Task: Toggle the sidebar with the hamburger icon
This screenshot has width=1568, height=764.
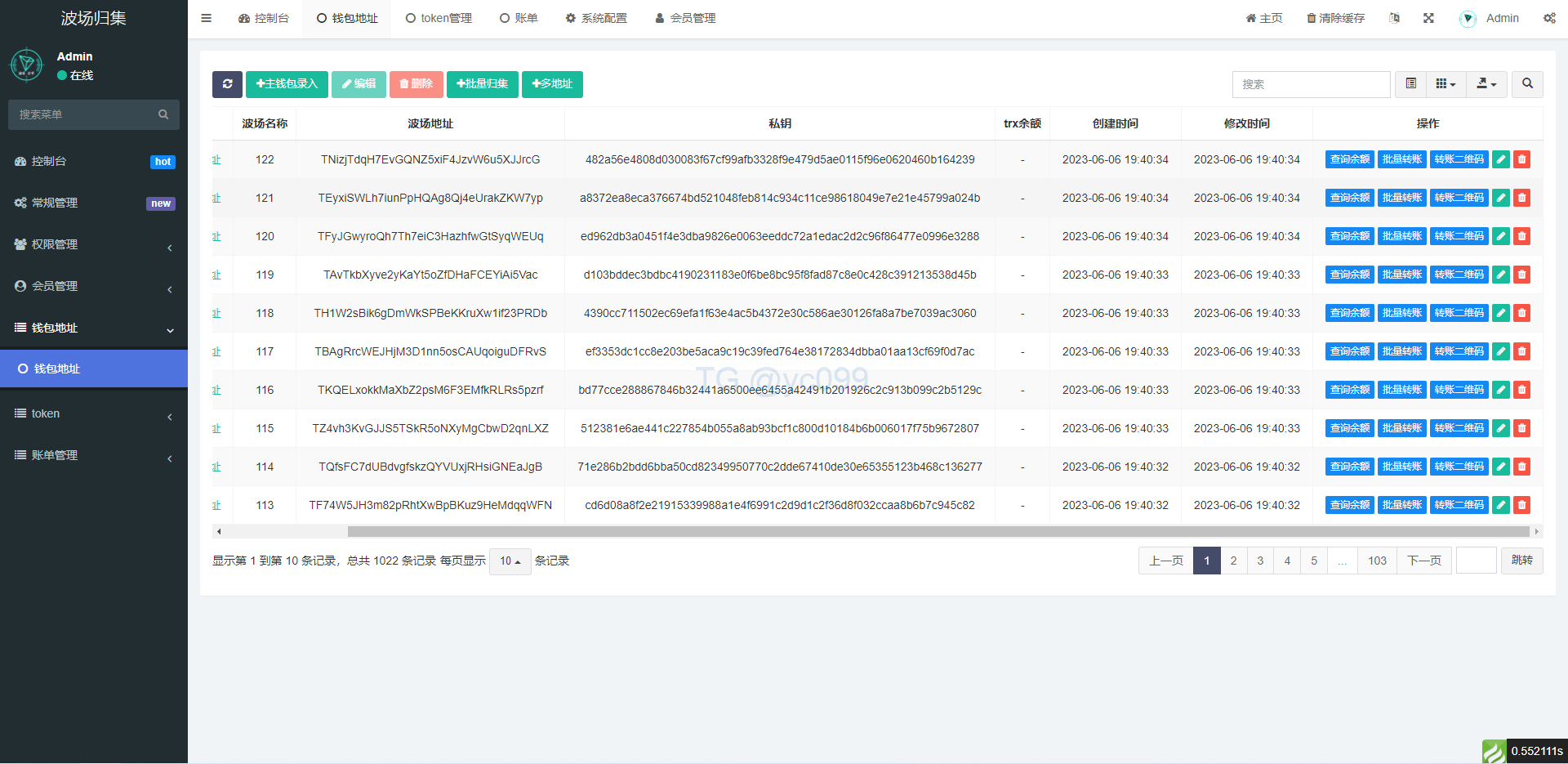Action: point(207,18)
